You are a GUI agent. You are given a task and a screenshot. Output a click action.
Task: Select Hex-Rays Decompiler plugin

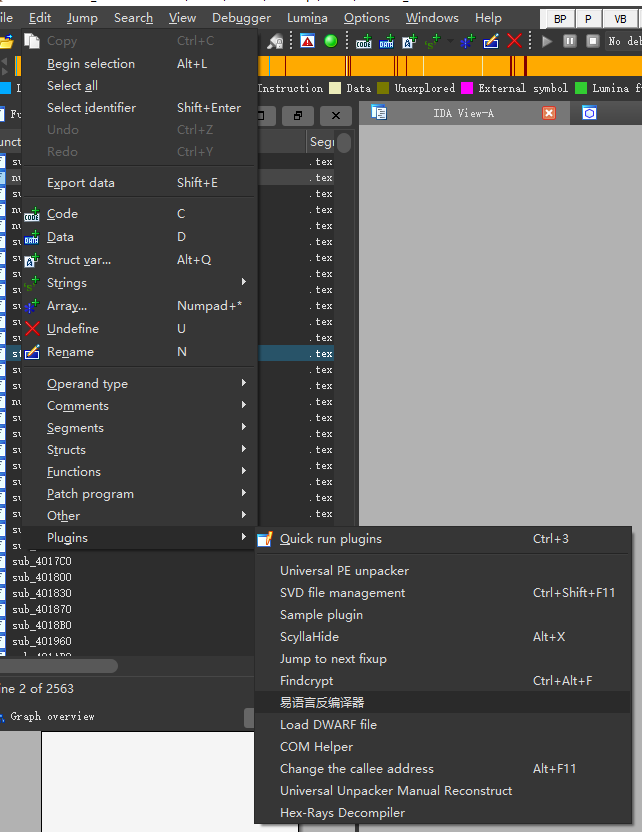tap(342, 813)
